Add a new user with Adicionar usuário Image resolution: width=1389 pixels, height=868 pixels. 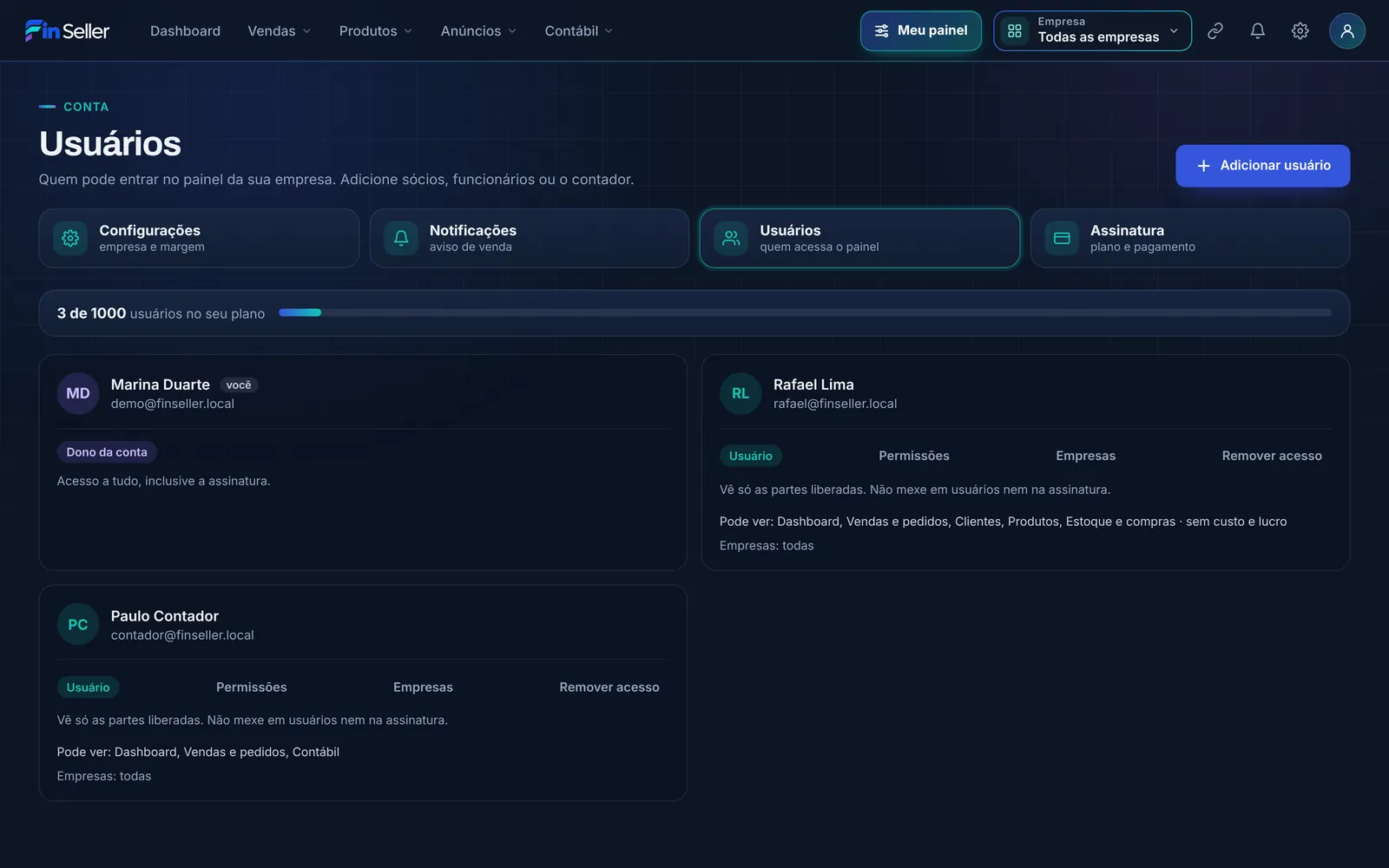pos(1262,166)
